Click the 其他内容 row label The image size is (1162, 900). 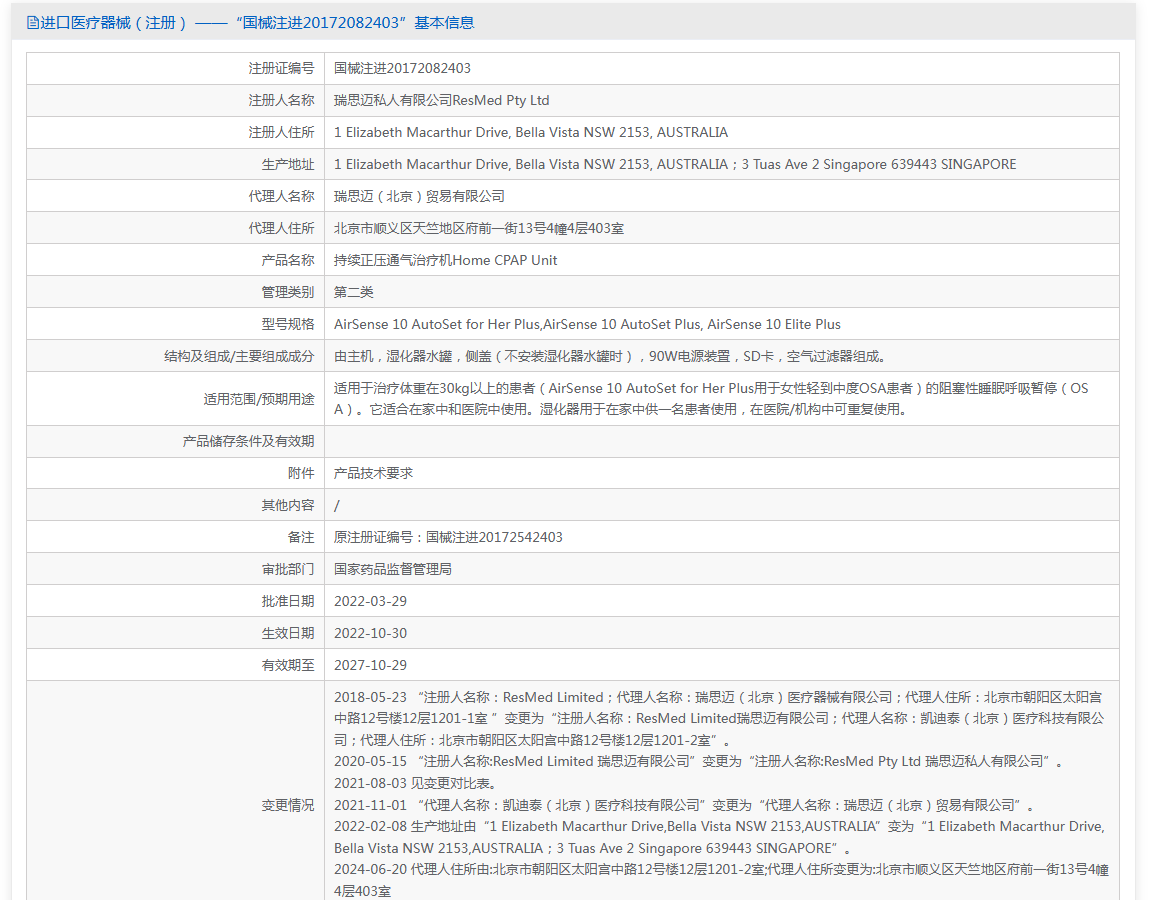tap(288, 505)
